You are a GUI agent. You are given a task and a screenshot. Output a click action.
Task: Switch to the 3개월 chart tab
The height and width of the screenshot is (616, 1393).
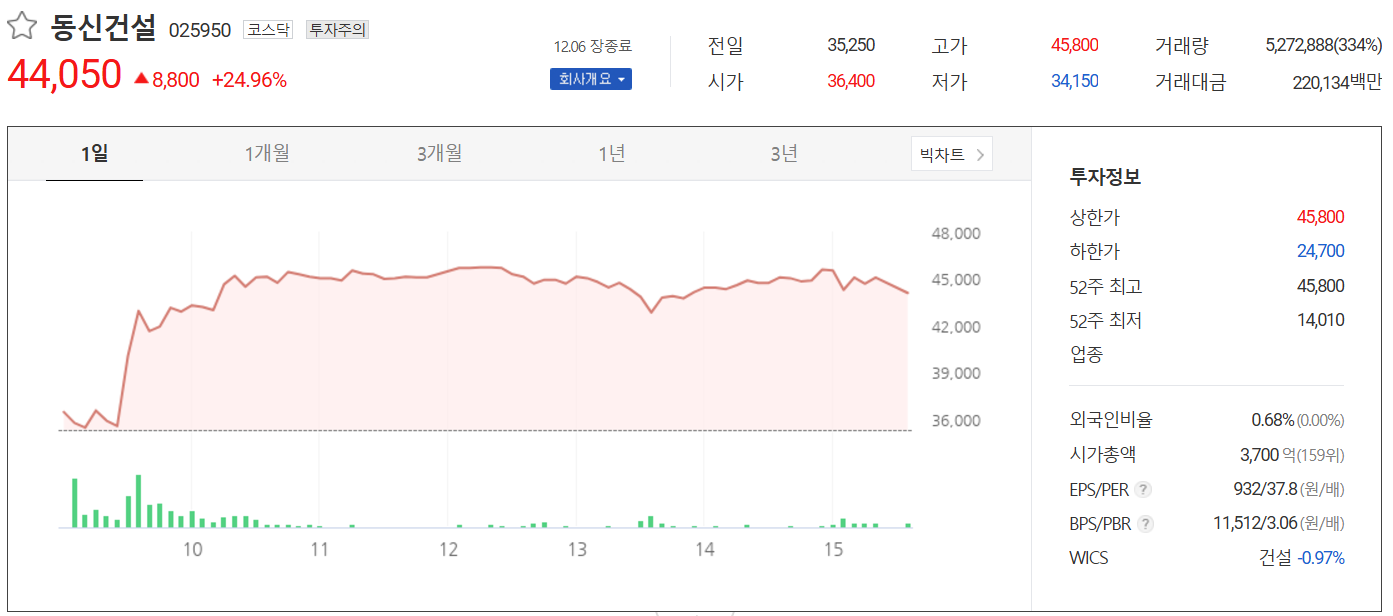pyautogui.click(x=438, y=152)
